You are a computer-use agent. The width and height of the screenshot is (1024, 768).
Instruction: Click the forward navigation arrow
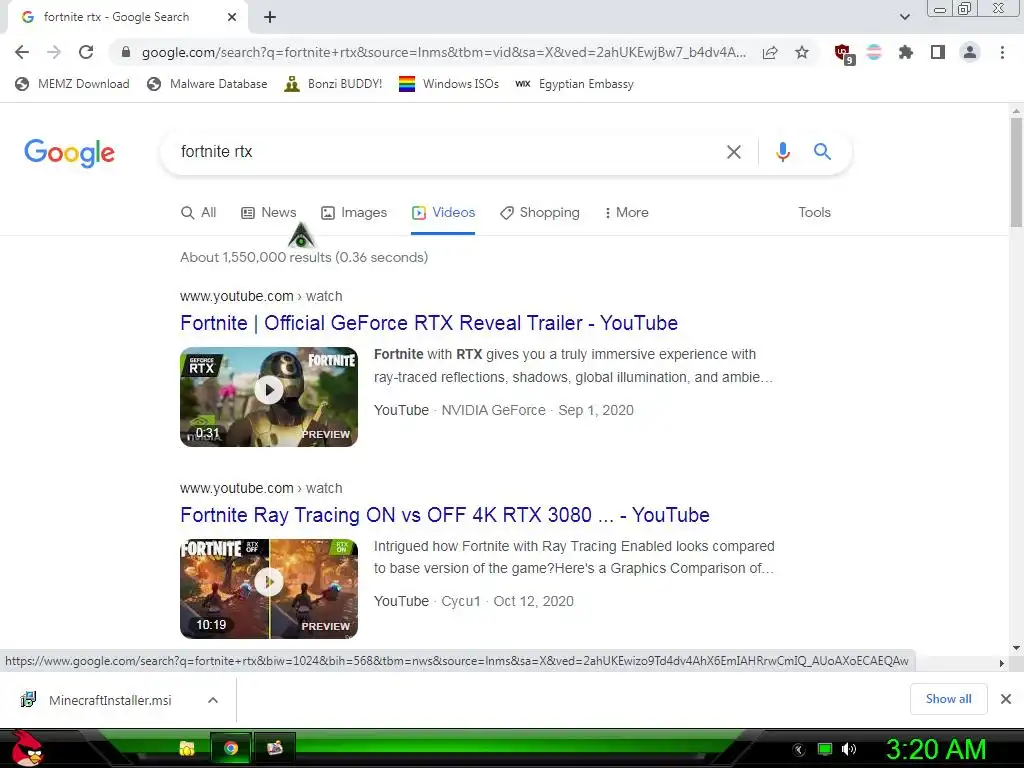[x=54, y=52]
